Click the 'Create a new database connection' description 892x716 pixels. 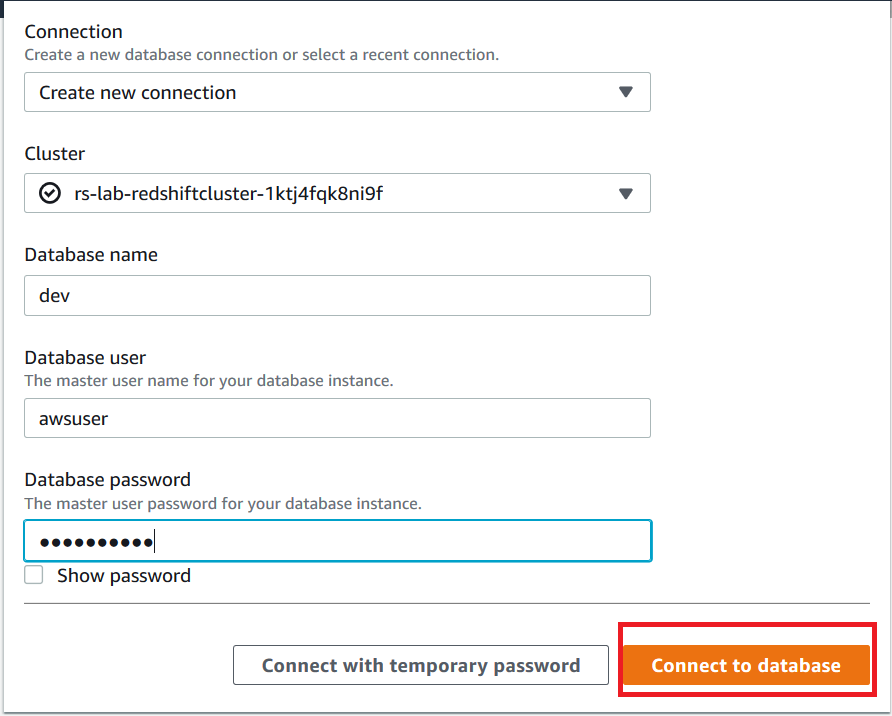coord(261,54)
